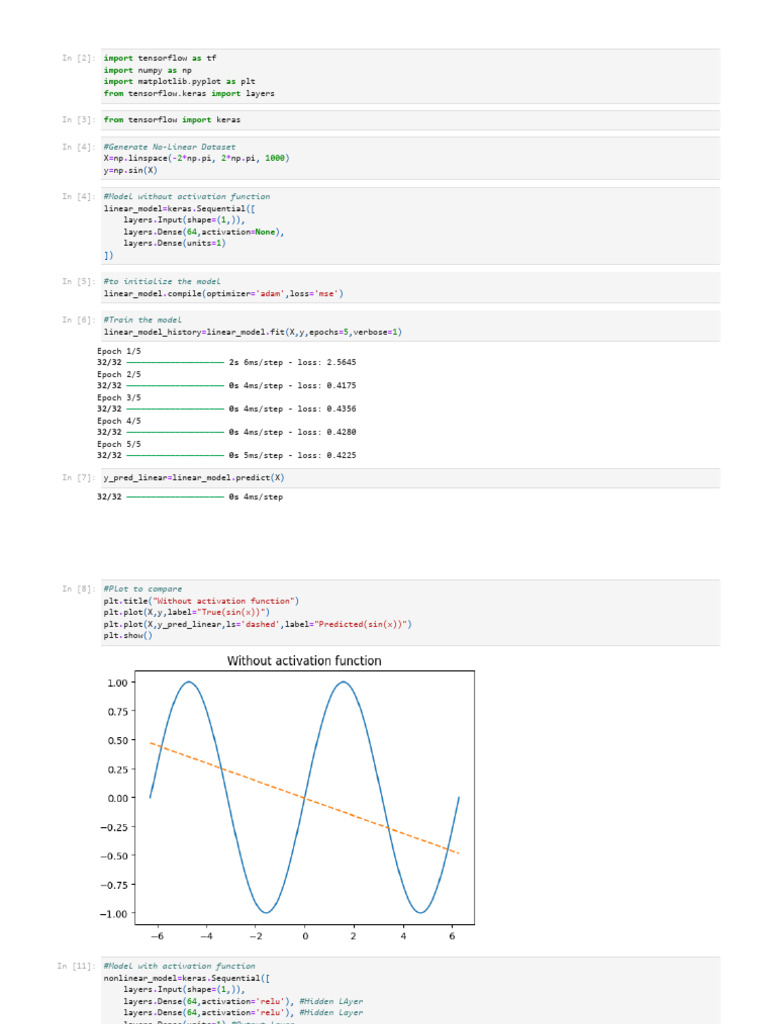Click the y-axis tick label "0.75"
Screen dimensions: 768x1024
tap(117, 712)
